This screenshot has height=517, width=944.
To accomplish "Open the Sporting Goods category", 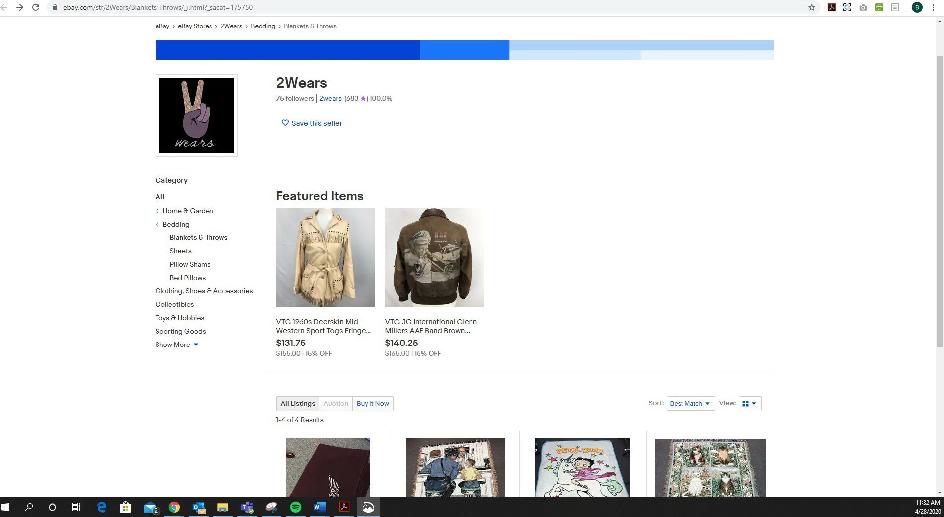I will [x=181, y=332].
